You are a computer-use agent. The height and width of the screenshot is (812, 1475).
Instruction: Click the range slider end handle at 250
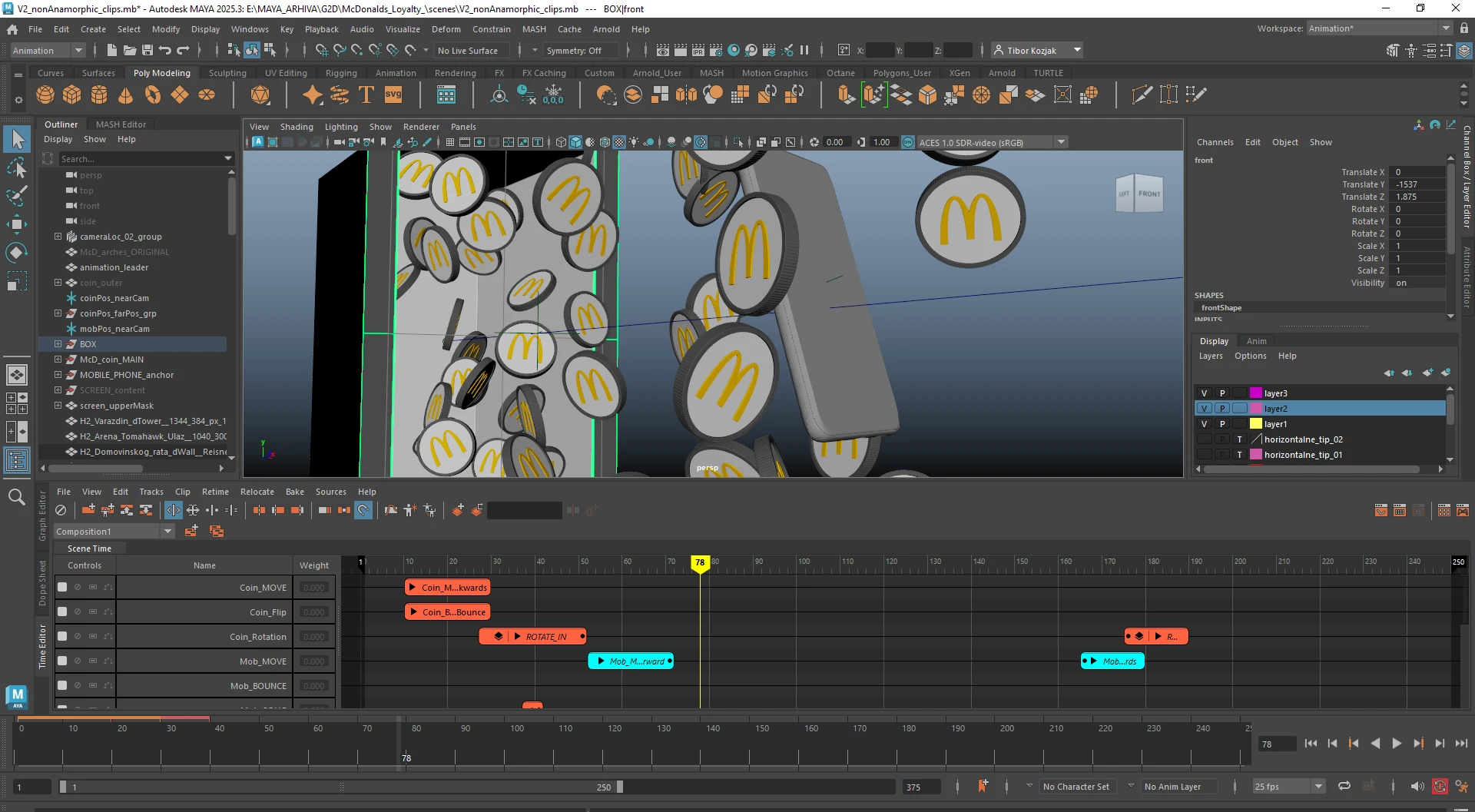click(x=620, y=787)
